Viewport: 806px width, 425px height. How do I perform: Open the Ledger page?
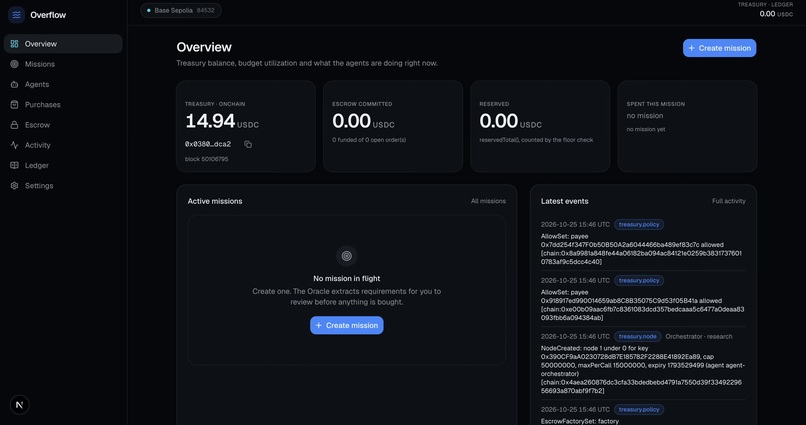pos(63,165)
